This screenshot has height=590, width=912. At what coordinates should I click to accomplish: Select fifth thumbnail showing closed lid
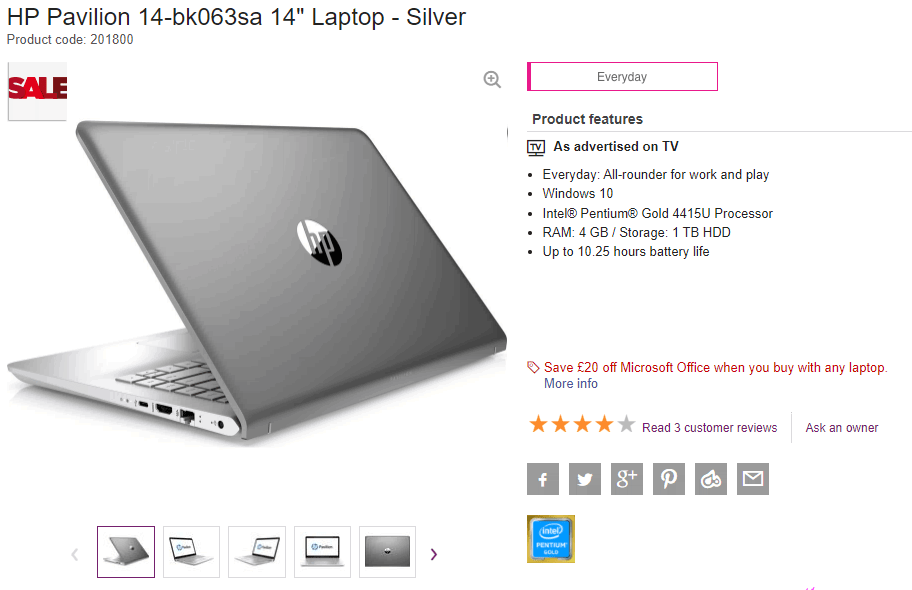pyautogui.click(x=387, y=552)
